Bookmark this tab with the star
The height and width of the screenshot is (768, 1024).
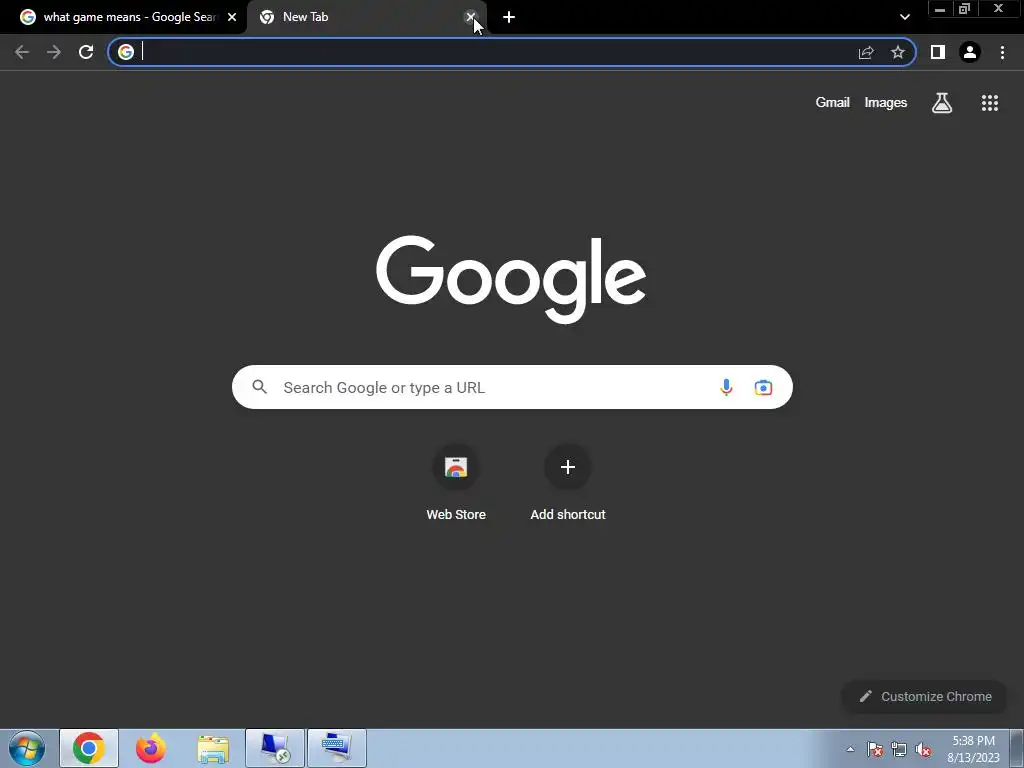(898, 52)
